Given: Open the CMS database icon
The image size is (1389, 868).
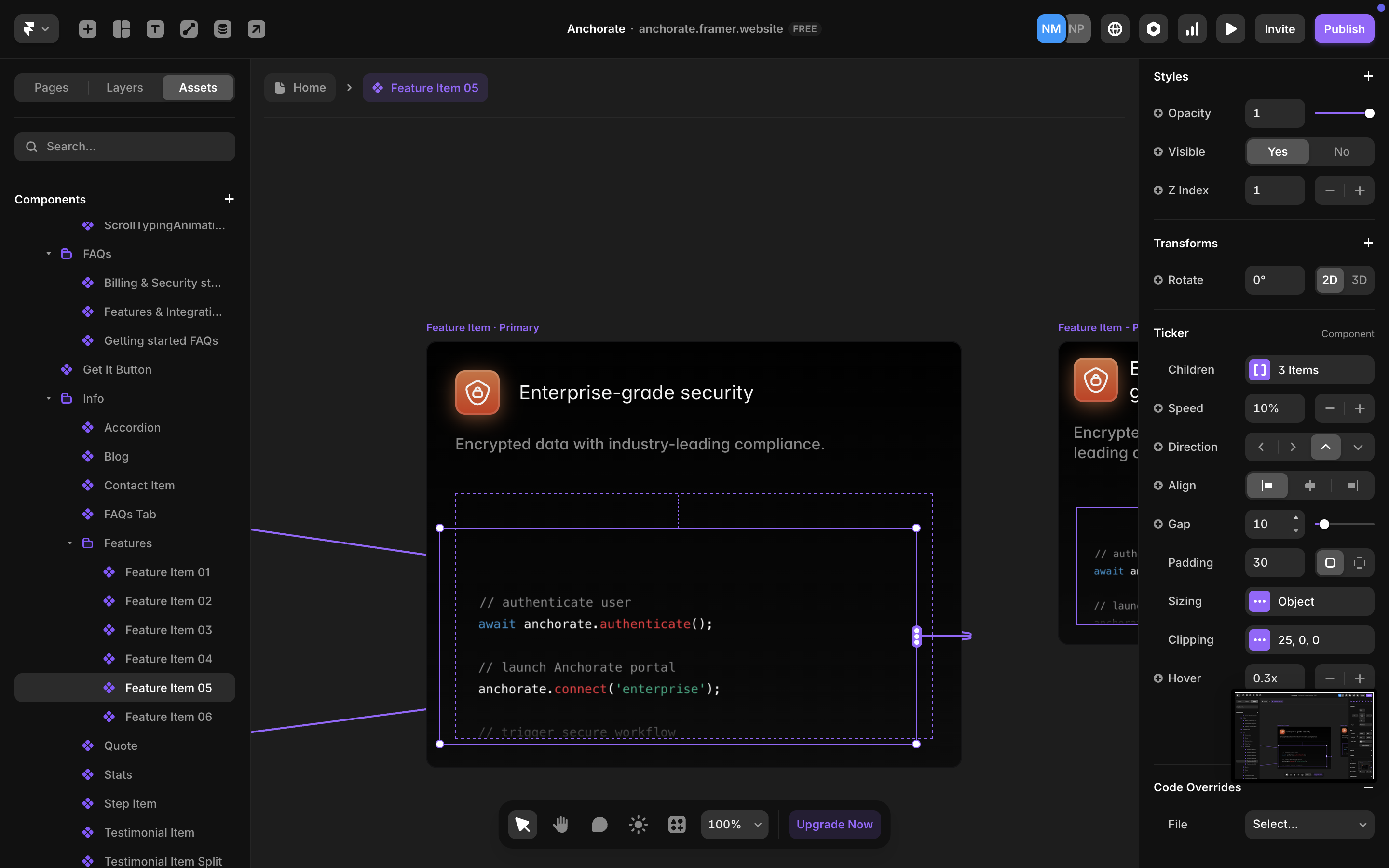Looking at the screenshot, I should 222,29.
